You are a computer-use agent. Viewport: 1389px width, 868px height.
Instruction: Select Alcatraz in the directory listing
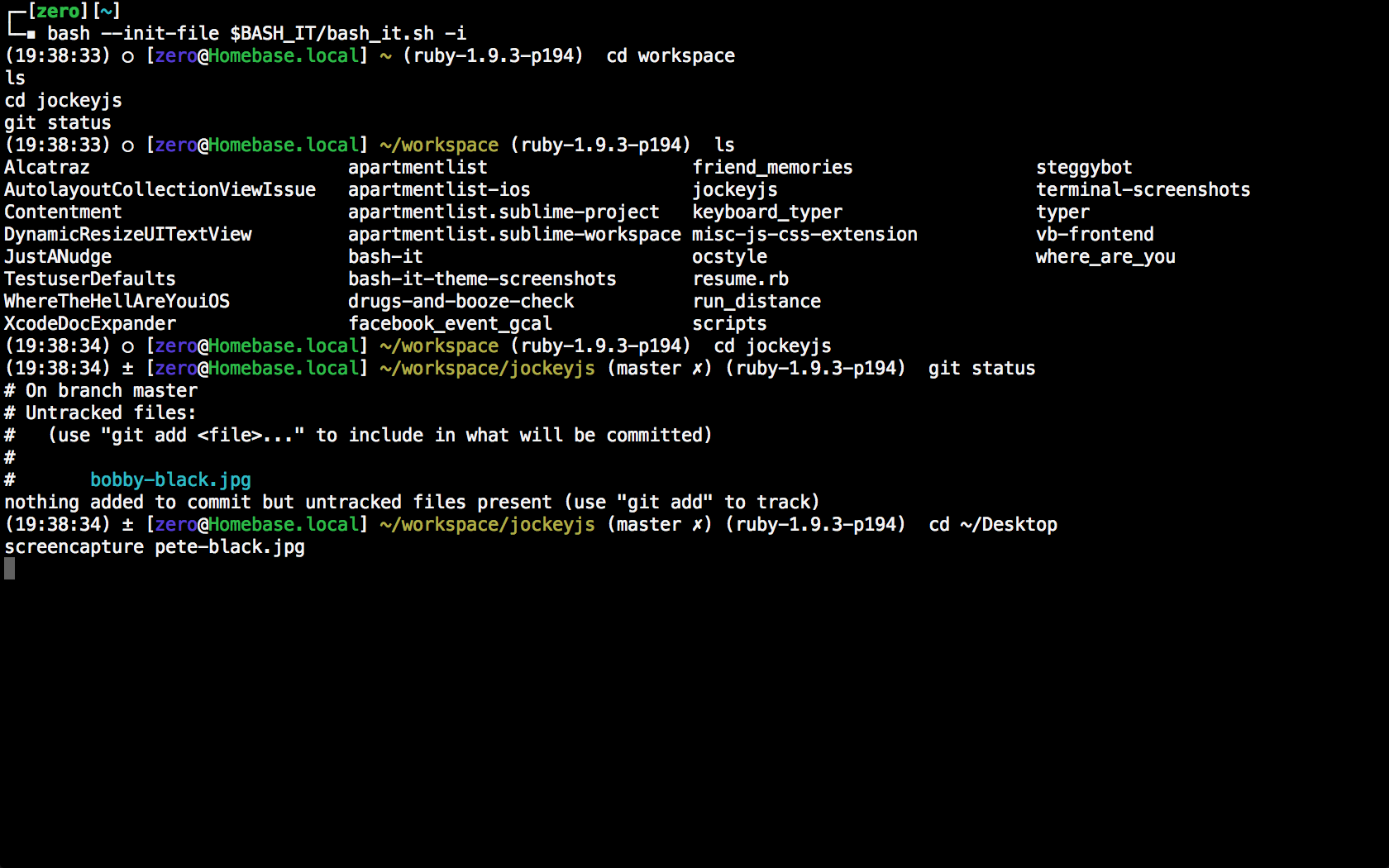click(47, 167)
